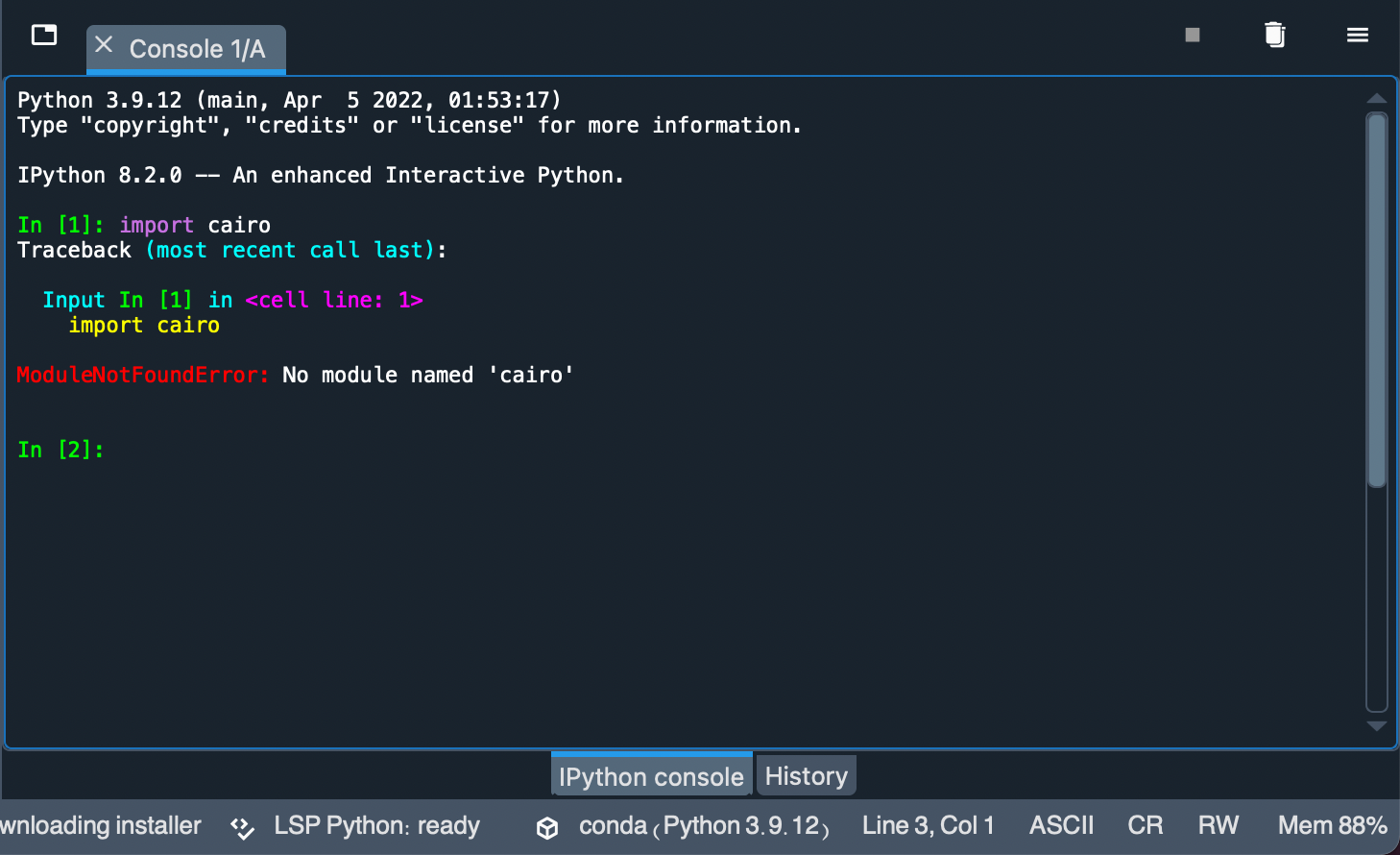Click the conda environment cube icon
The image size is (1400, 855).
point(547,827)
